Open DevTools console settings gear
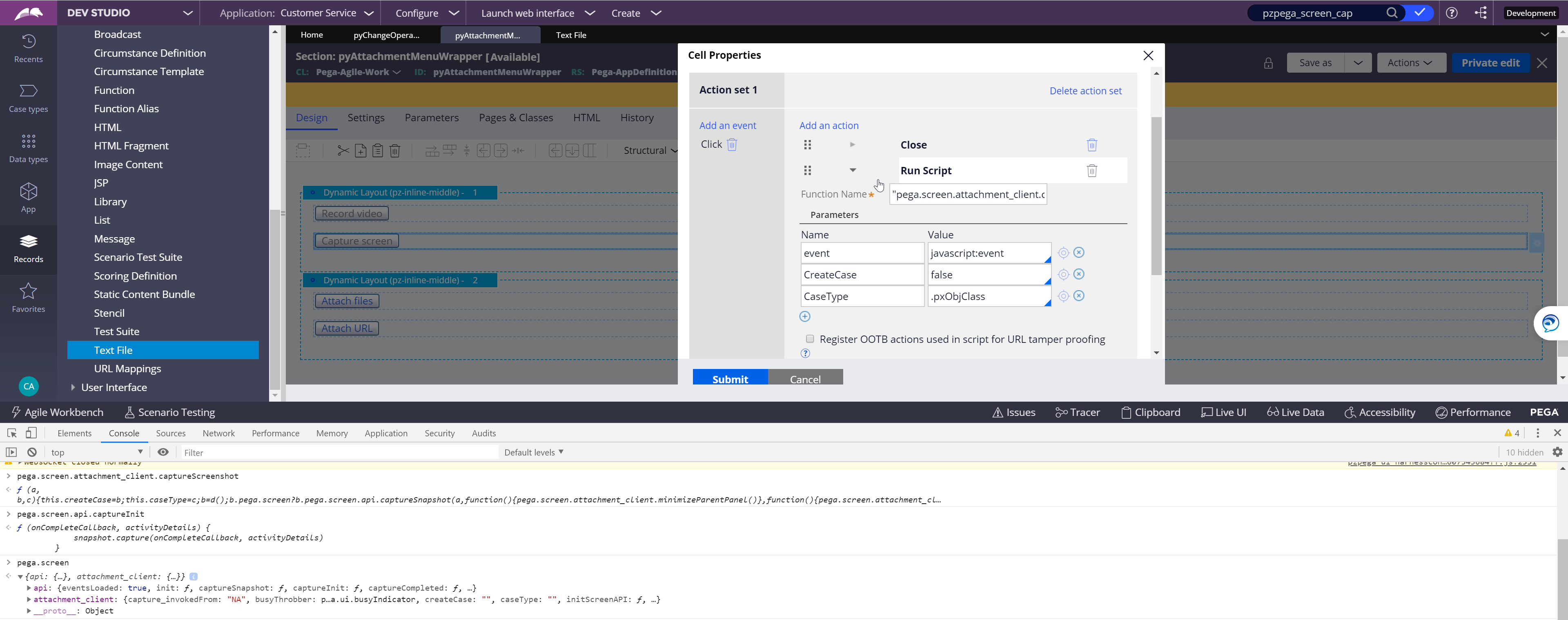This screenshot has width=1568, height=620. (x=1558, y=452)
